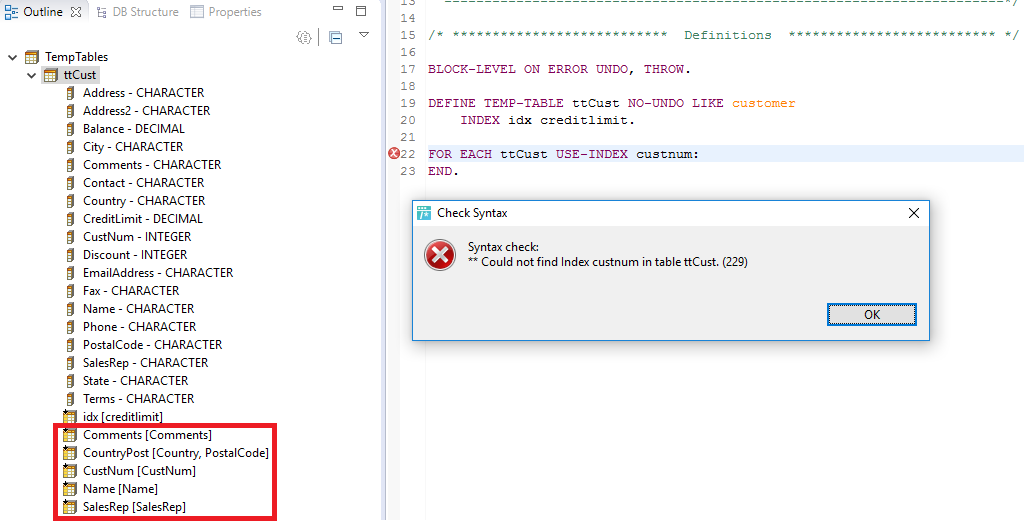Select Terms - CHARACTER field
The image size is (1025, 521).
tap(138, 398)
